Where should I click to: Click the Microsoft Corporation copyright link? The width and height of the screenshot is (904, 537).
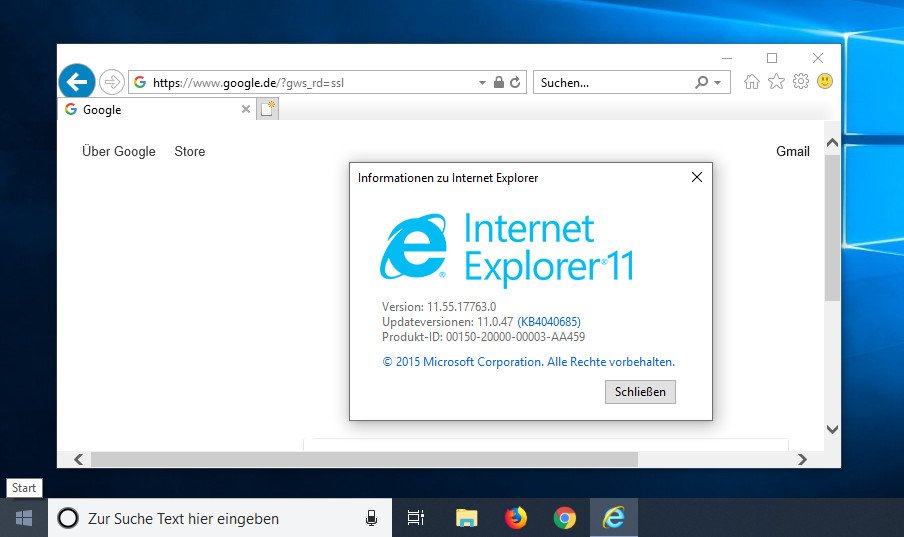pos(528,362)
